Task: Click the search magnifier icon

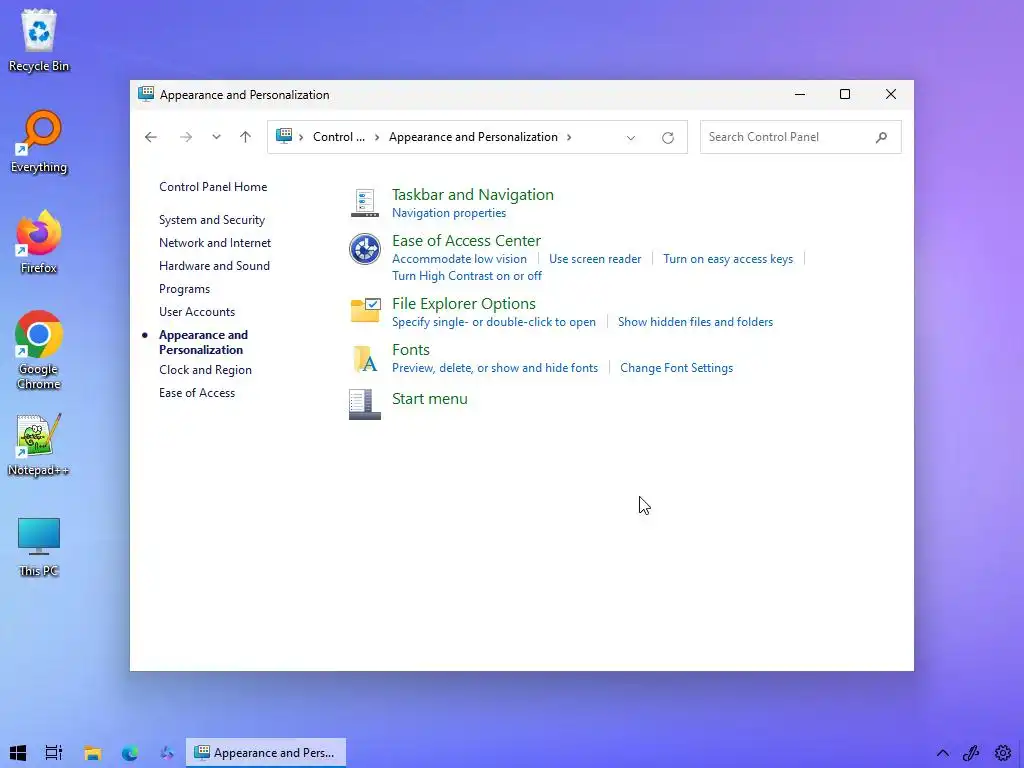Action: [882, 137]
